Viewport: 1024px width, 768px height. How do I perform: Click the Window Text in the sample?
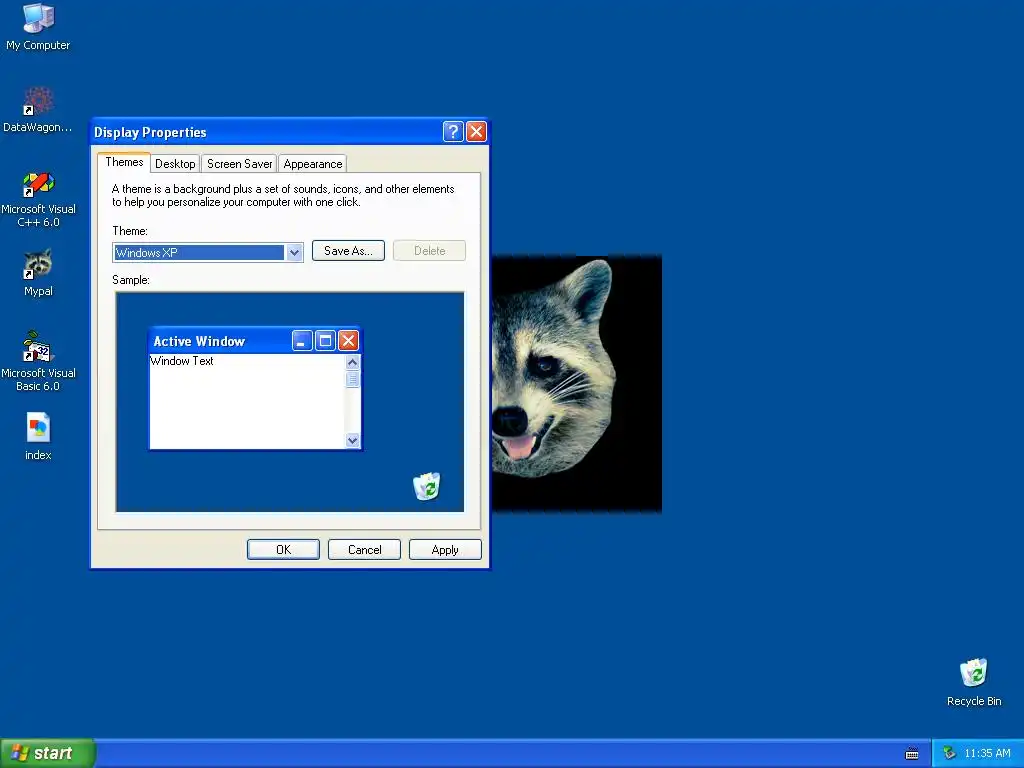(x=182, y=360)
